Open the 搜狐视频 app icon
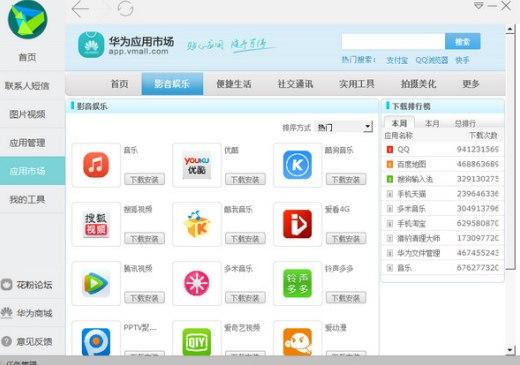520x365 pixels. pyautogui.click(x=96, y=224)
